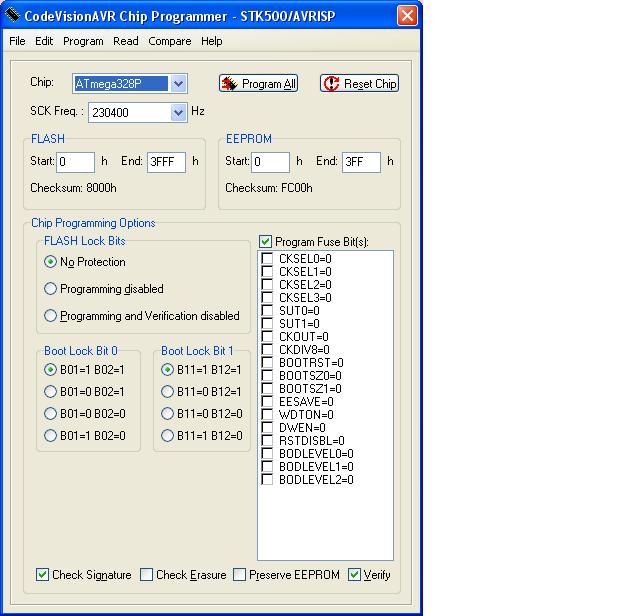The height and width of the screenshot is (616, 640).
Task: Check the CKSEL1=0 fuse bit
Action: [267, 271]
